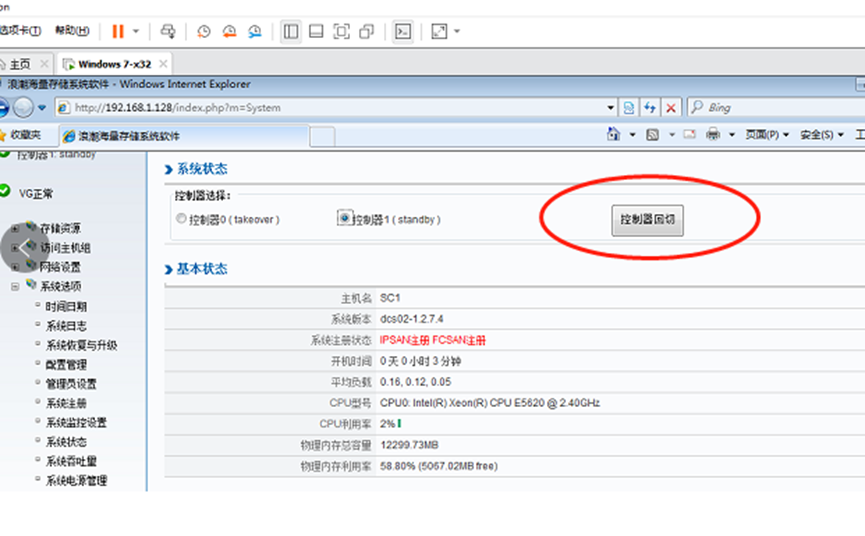Click the red stop loading icon
The height and width of the screenshot is (536, 865).
point(671,107)
